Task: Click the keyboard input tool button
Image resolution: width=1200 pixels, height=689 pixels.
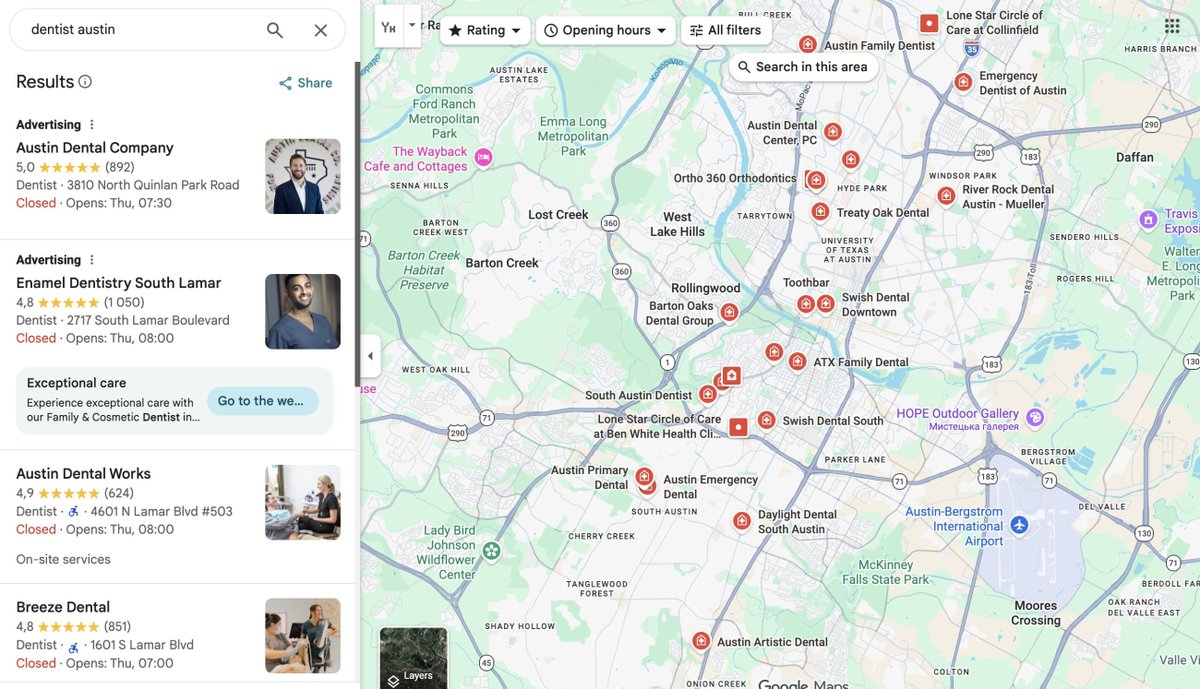Action: [389, 27]
